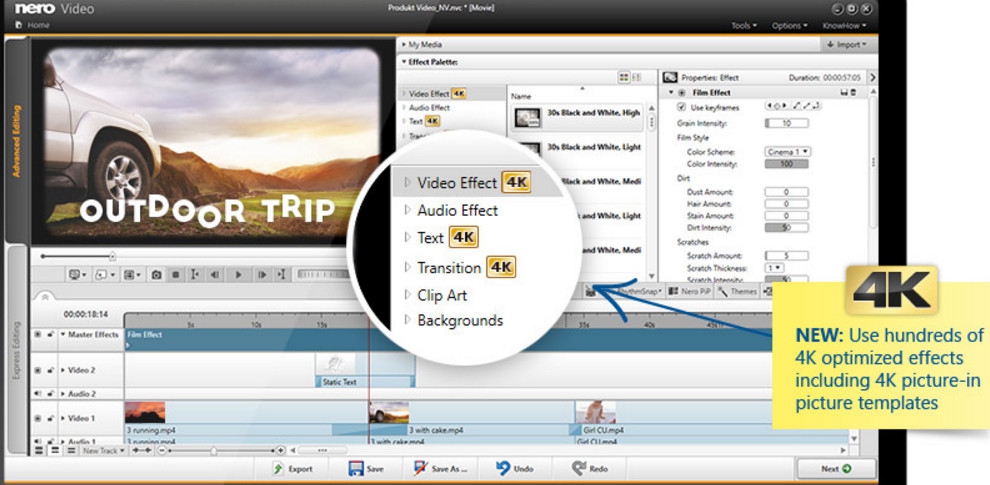The width and height of the screenshot is (990, 485).
Task: Collapse the timeline with the double chevron
Action: pos(44,296)
